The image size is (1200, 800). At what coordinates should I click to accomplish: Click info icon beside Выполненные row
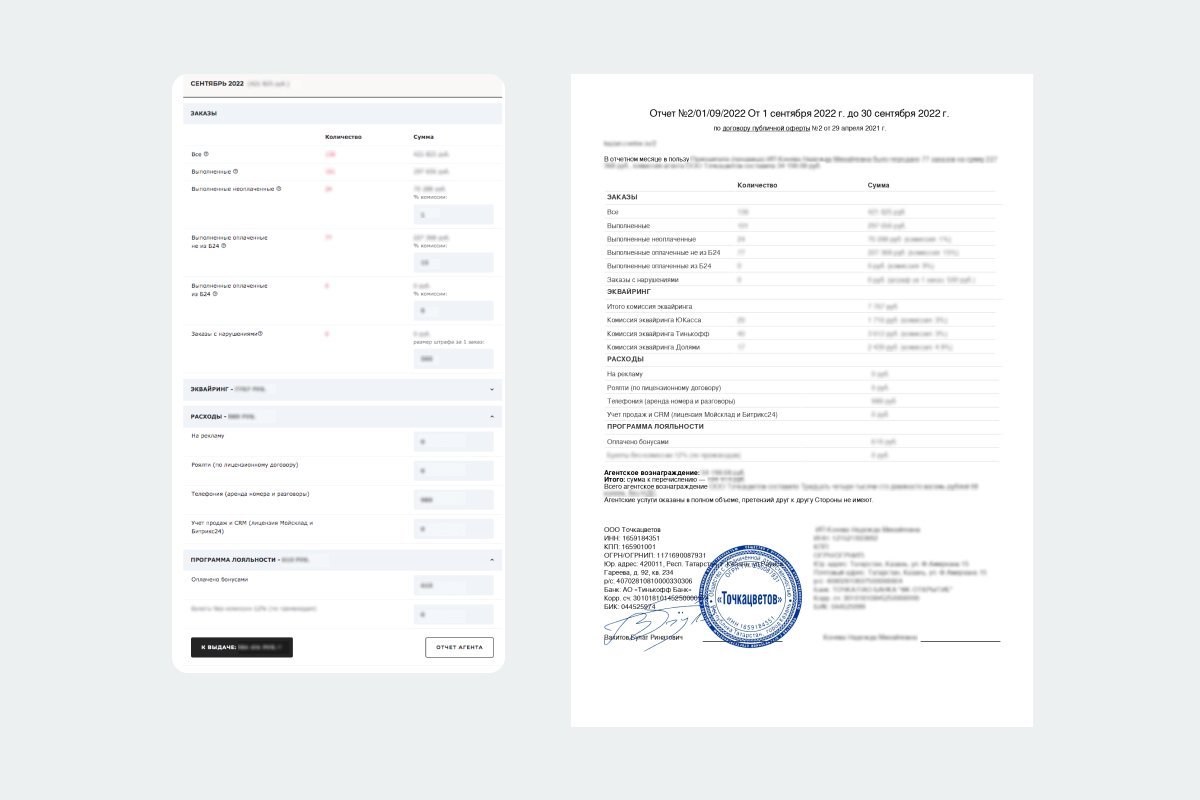click(x=235, y=171)
